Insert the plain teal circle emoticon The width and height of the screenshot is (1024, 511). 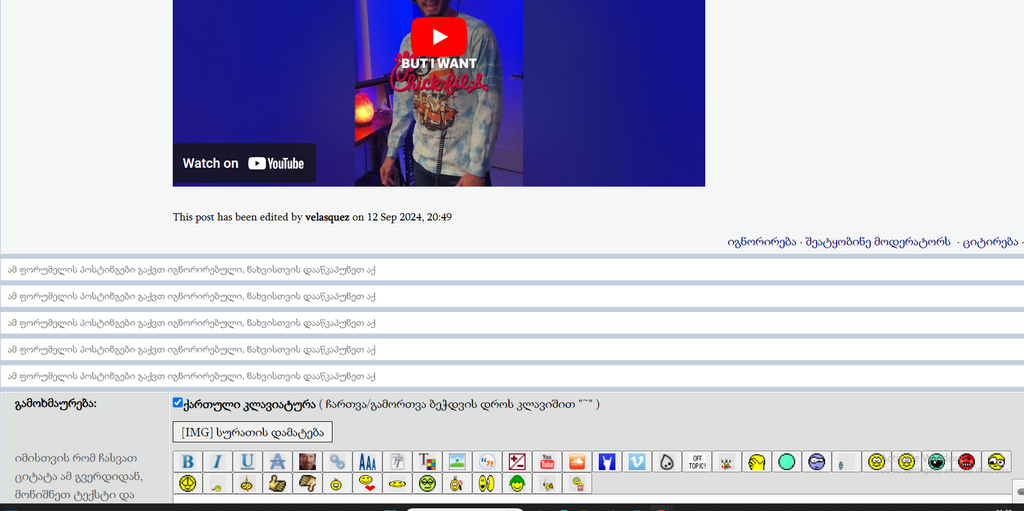(787, 462)
